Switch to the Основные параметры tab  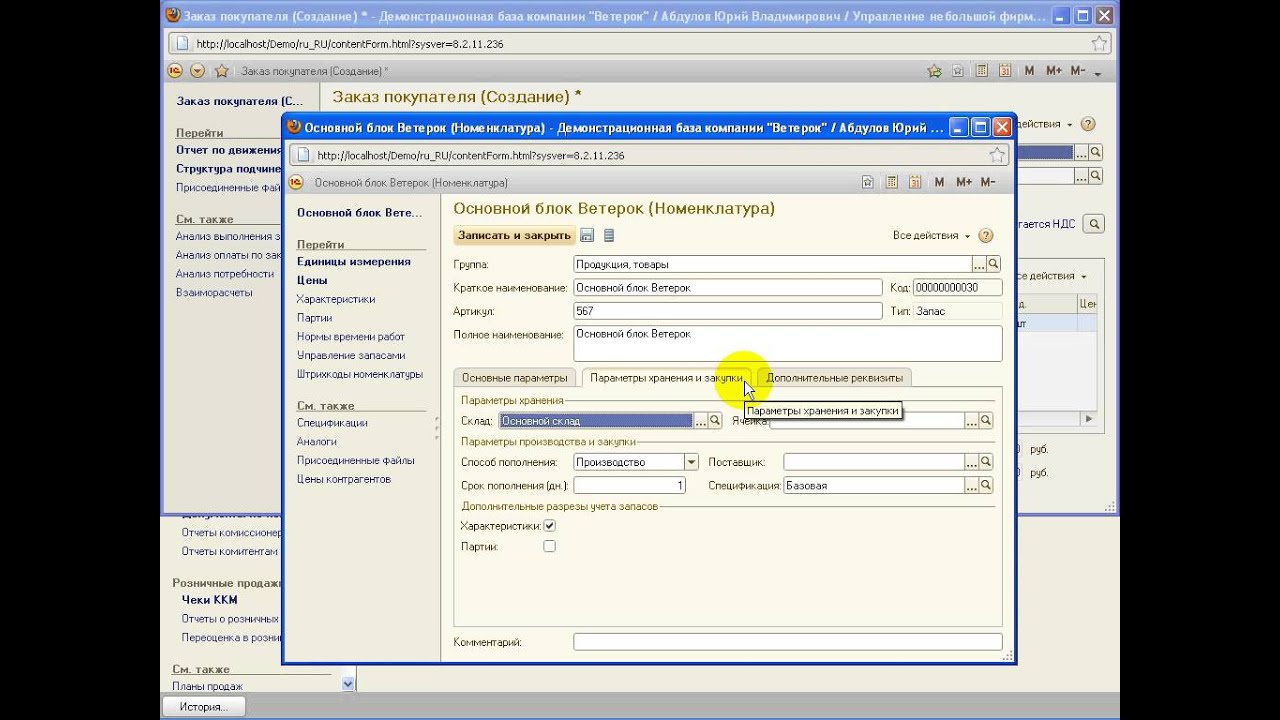515,378
